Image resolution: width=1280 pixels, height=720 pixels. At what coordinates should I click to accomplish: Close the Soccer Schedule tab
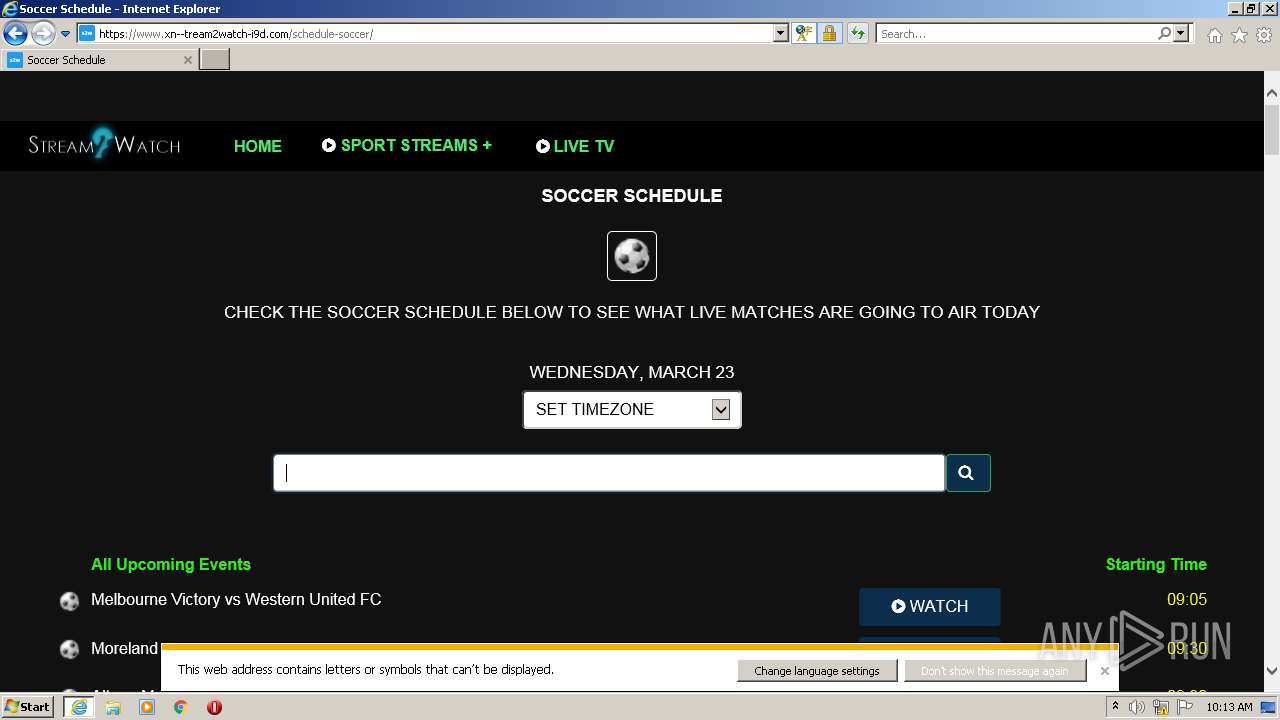click(187, 60)
